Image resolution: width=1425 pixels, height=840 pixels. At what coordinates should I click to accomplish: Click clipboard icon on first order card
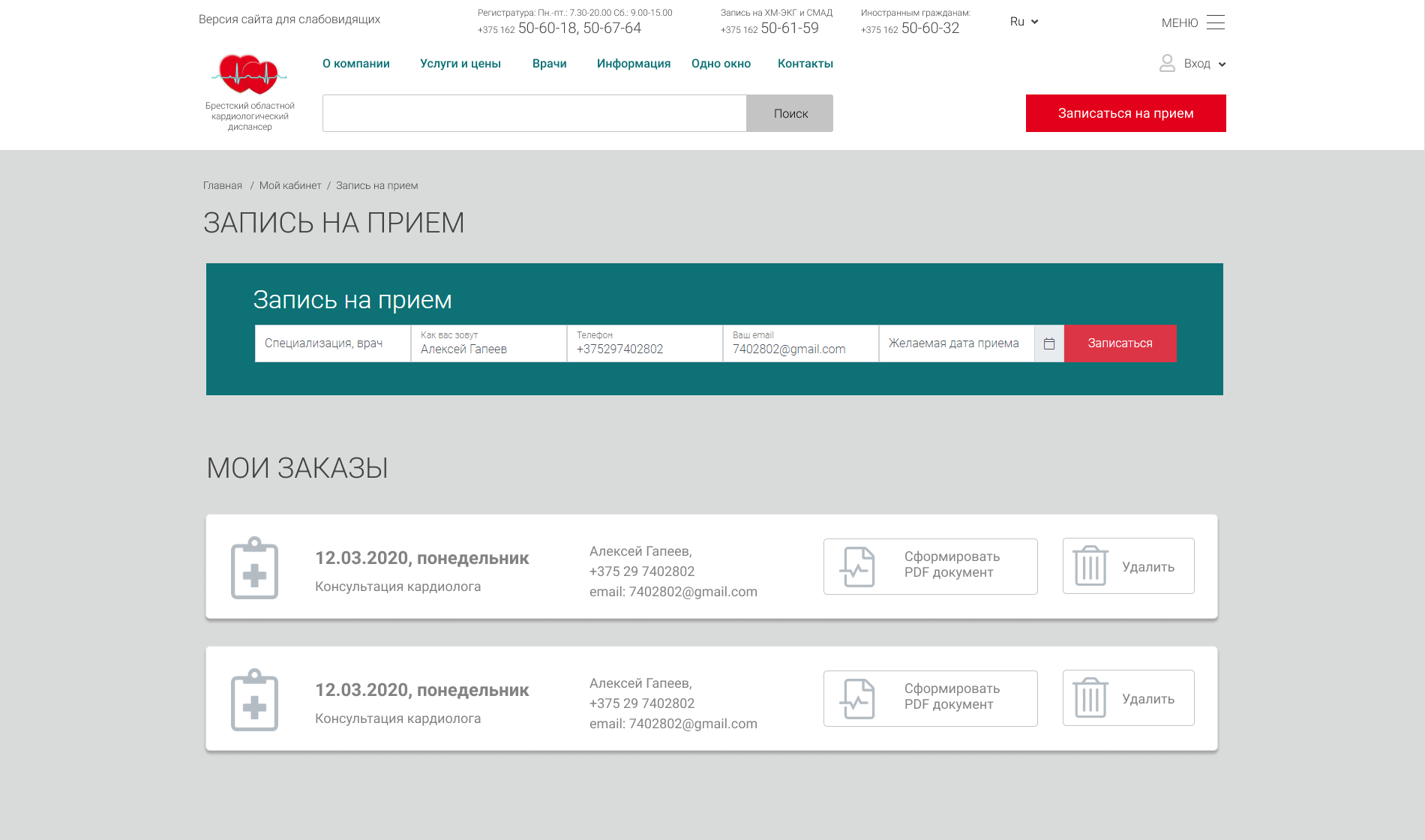point(255,568)
